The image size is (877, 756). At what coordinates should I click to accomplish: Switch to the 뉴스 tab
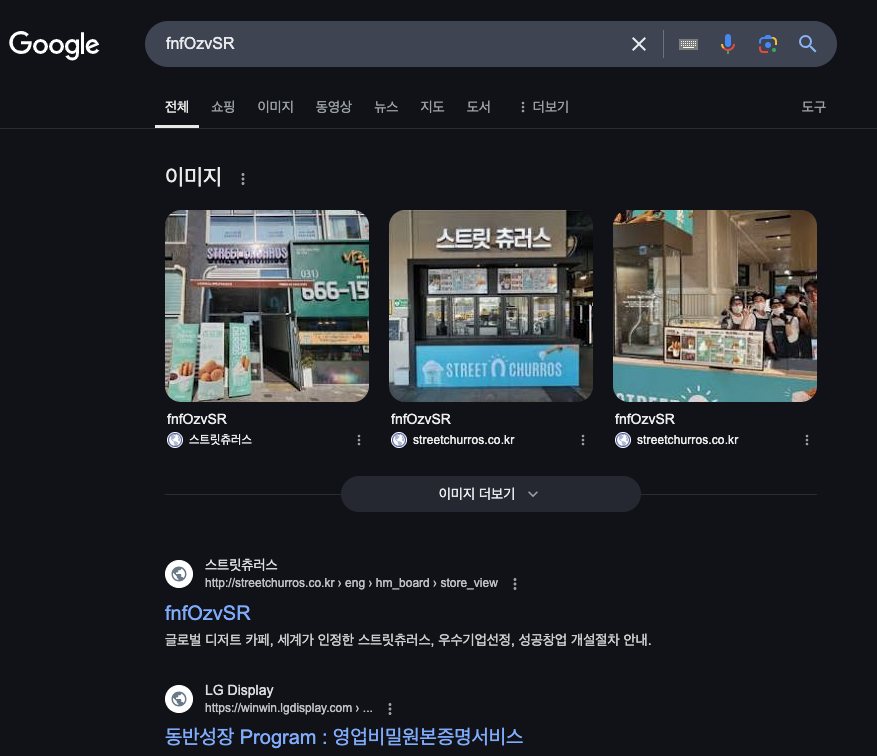(x=386, y=107)
